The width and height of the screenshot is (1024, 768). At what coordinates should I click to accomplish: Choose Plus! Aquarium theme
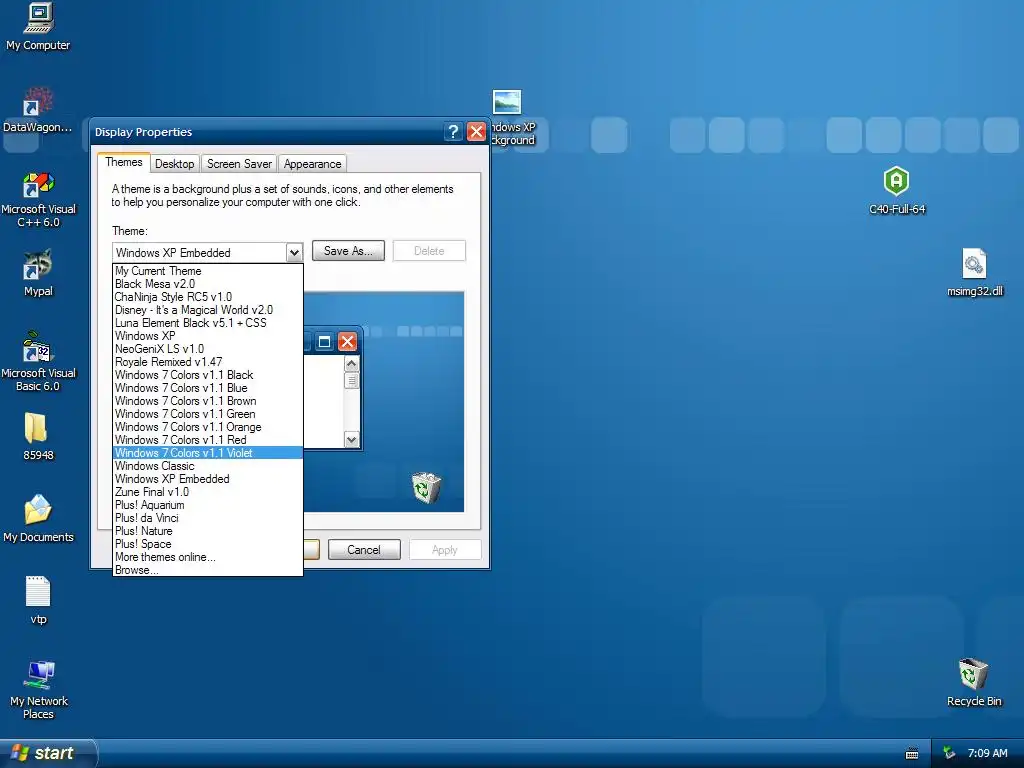[208, 505]
